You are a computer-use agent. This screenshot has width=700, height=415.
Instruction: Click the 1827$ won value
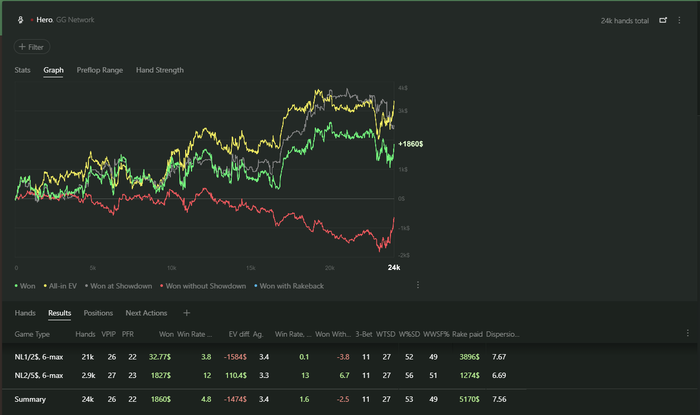pyautogui.click(x=161, y=375)
